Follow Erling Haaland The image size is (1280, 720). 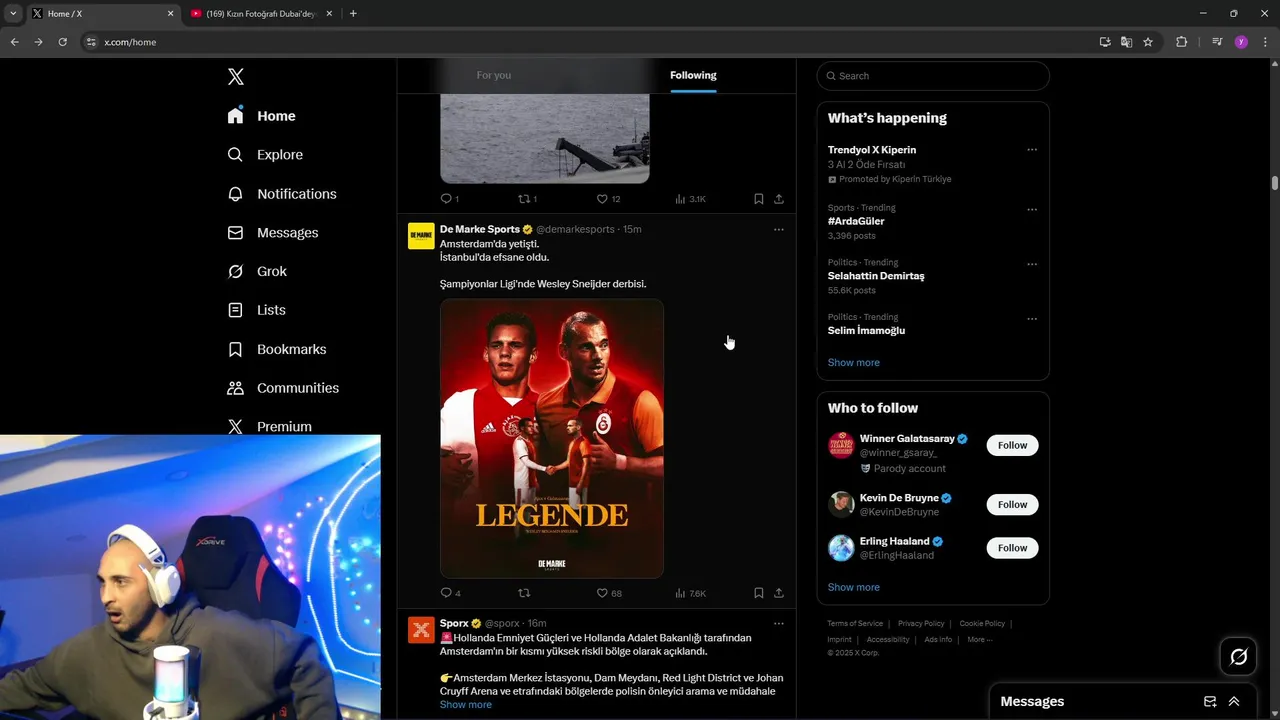pos(1012,548)
